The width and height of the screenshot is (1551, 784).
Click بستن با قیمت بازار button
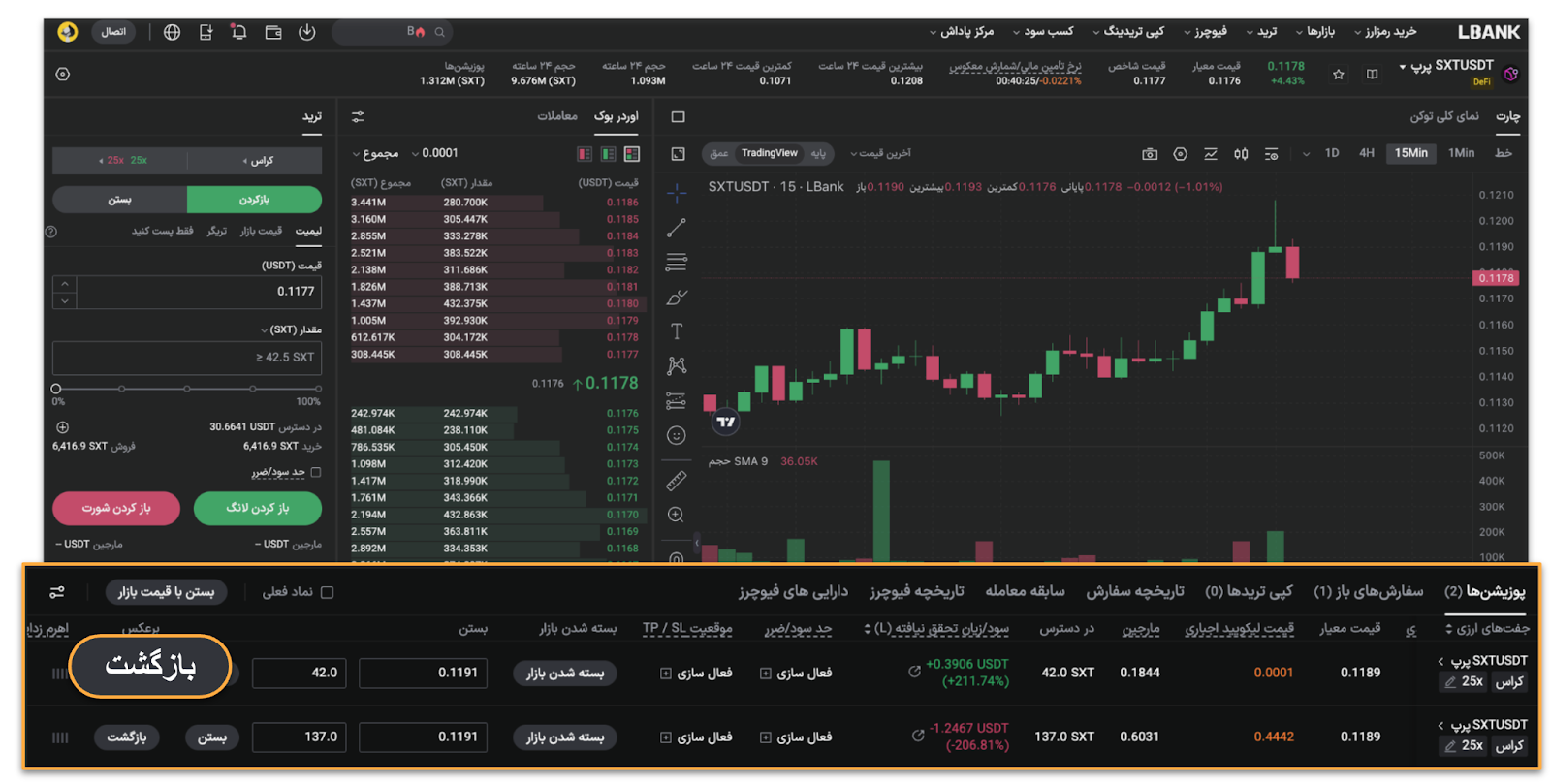166,592
